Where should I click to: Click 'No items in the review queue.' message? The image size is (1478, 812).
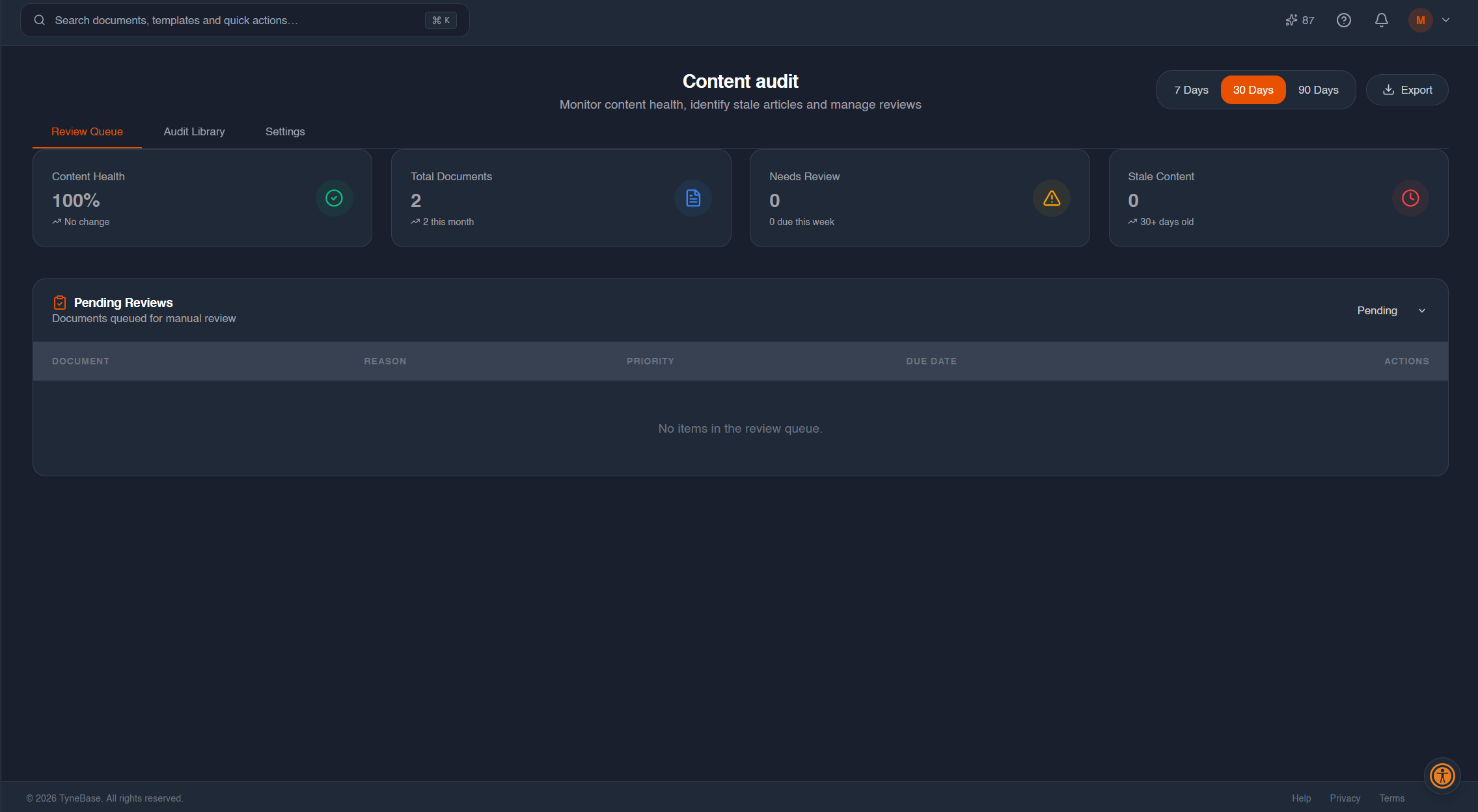point(741,429)
